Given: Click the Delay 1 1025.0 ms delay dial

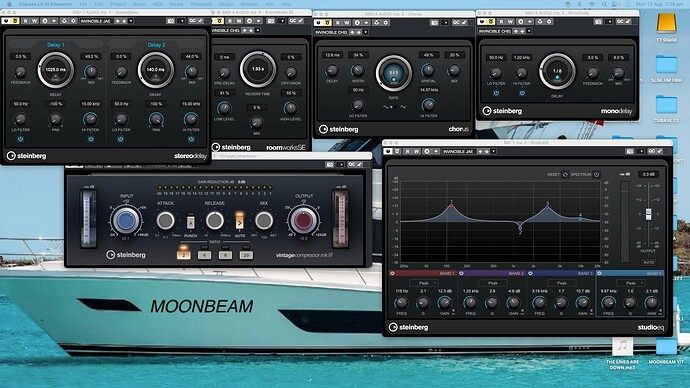Looking at the screenshot, I should click(x=55, y=70).
